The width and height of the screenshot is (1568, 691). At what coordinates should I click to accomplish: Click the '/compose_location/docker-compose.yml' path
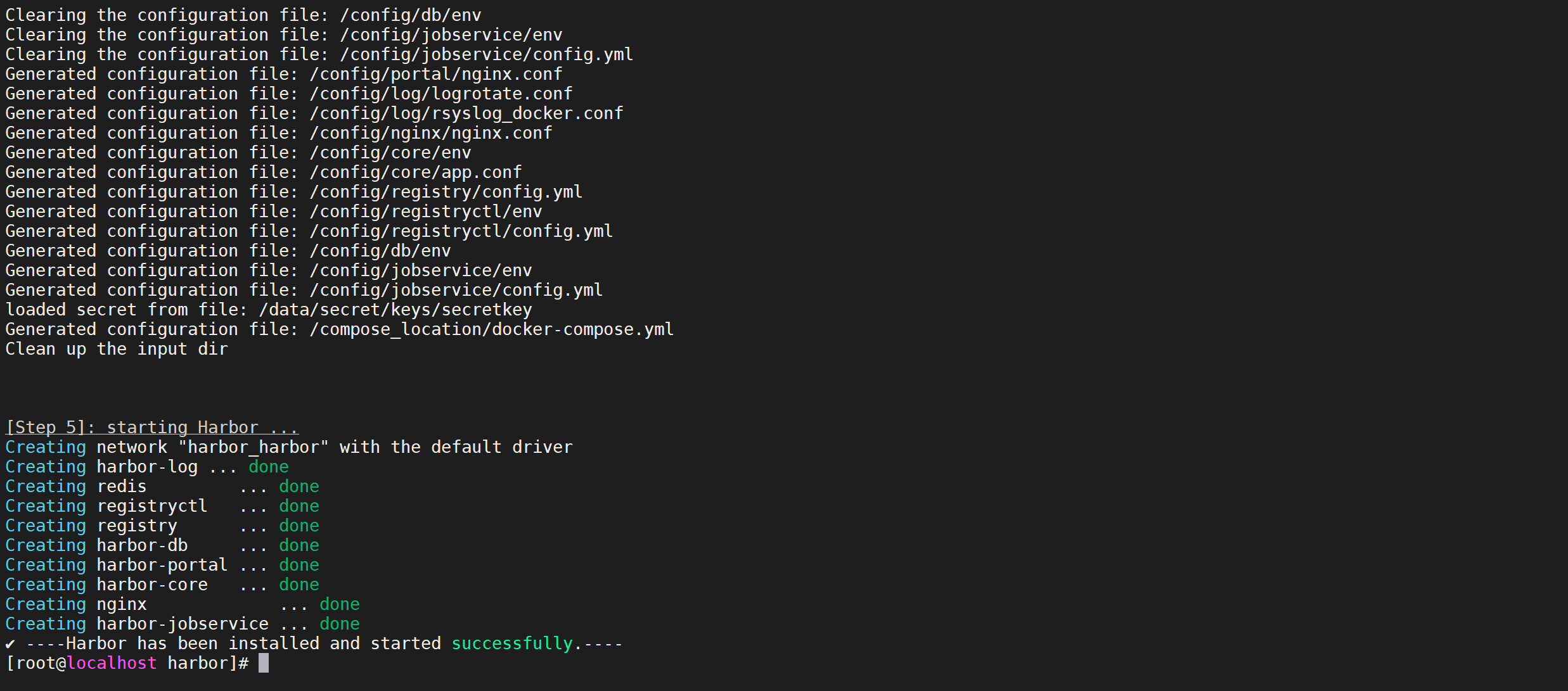click(492, 329)
